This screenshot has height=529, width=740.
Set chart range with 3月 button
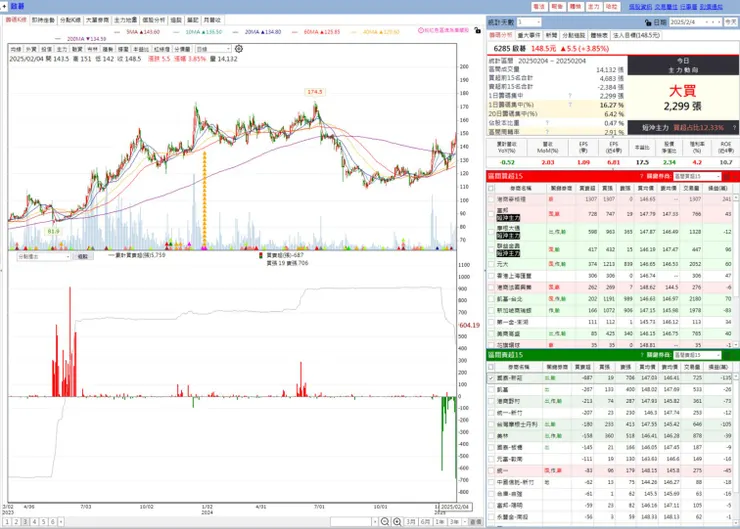tap(411, 521)
